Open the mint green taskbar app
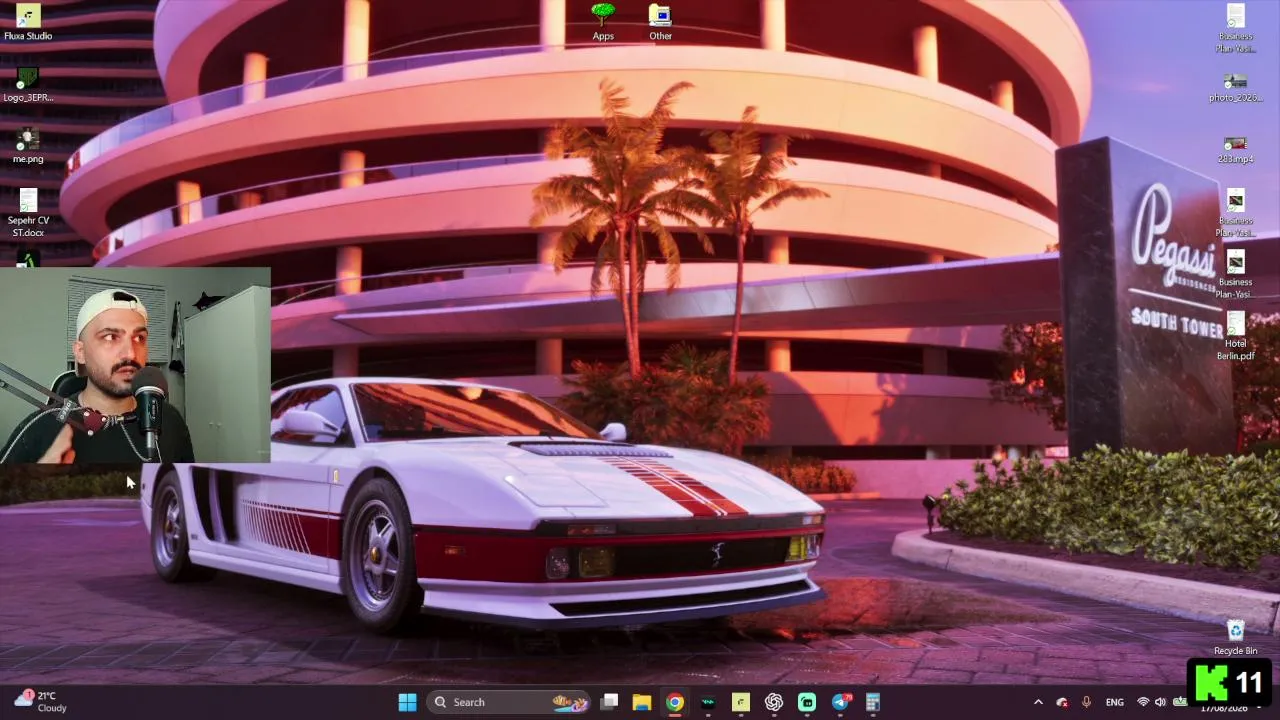This screenshot has height=720, width=1280. pos(807,702)
